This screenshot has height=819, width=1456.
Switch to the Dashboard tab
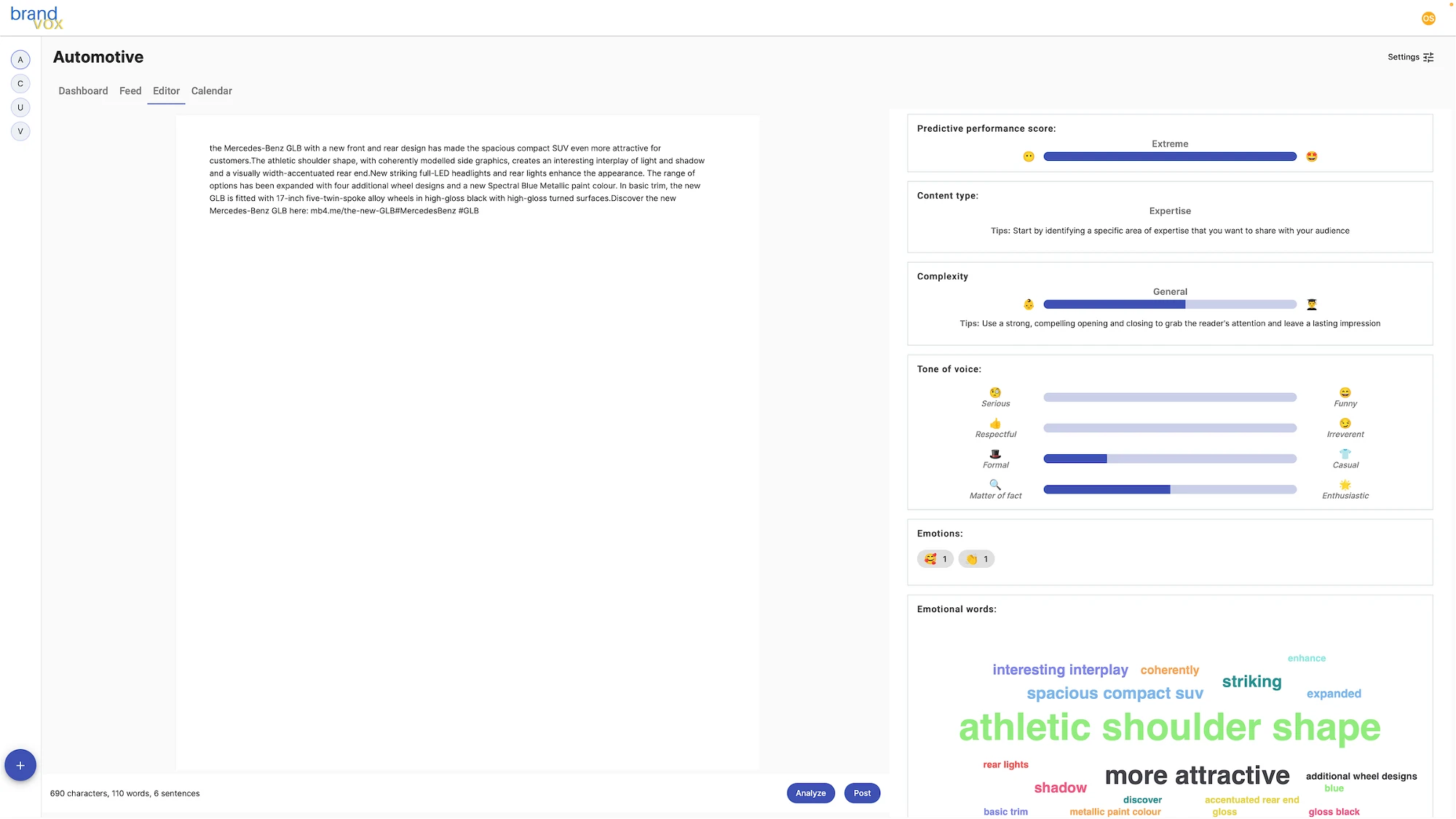click(x=83, y=91)
